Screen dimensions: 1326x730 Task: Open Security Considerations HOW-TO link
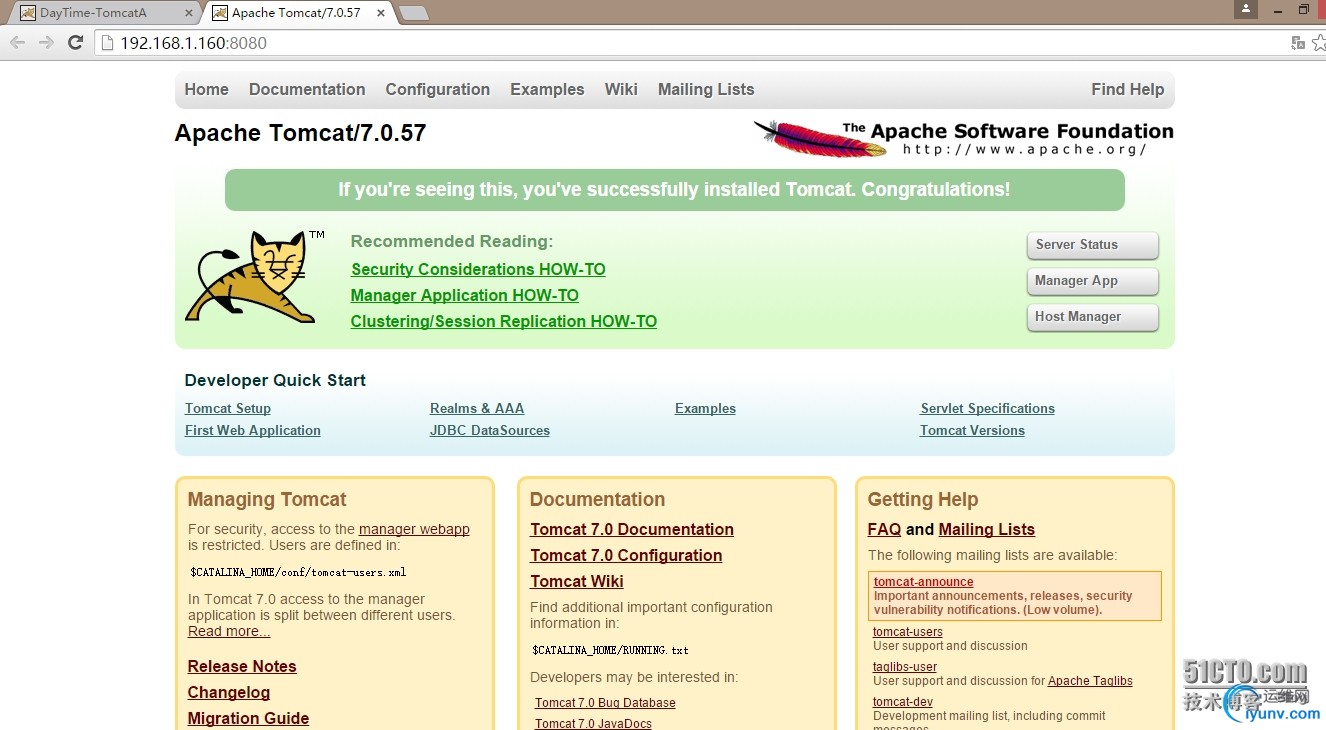[x=478, y=269]
